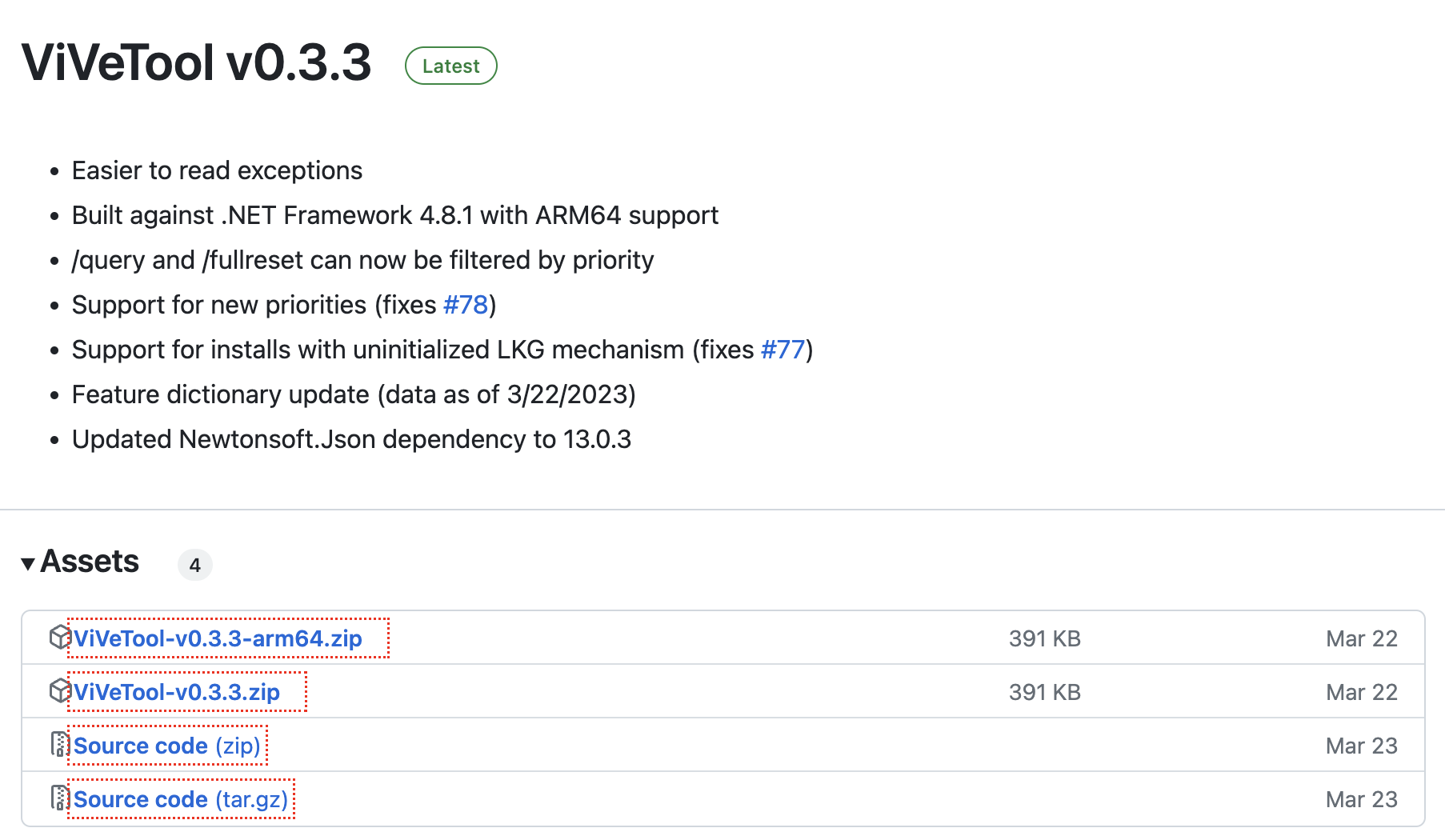The width and height of the screenshot is (1445, 840).
Task: Click 391 KB size of ViVeTool-v0.3.3.zip row
Action: tap(1044, 692)
